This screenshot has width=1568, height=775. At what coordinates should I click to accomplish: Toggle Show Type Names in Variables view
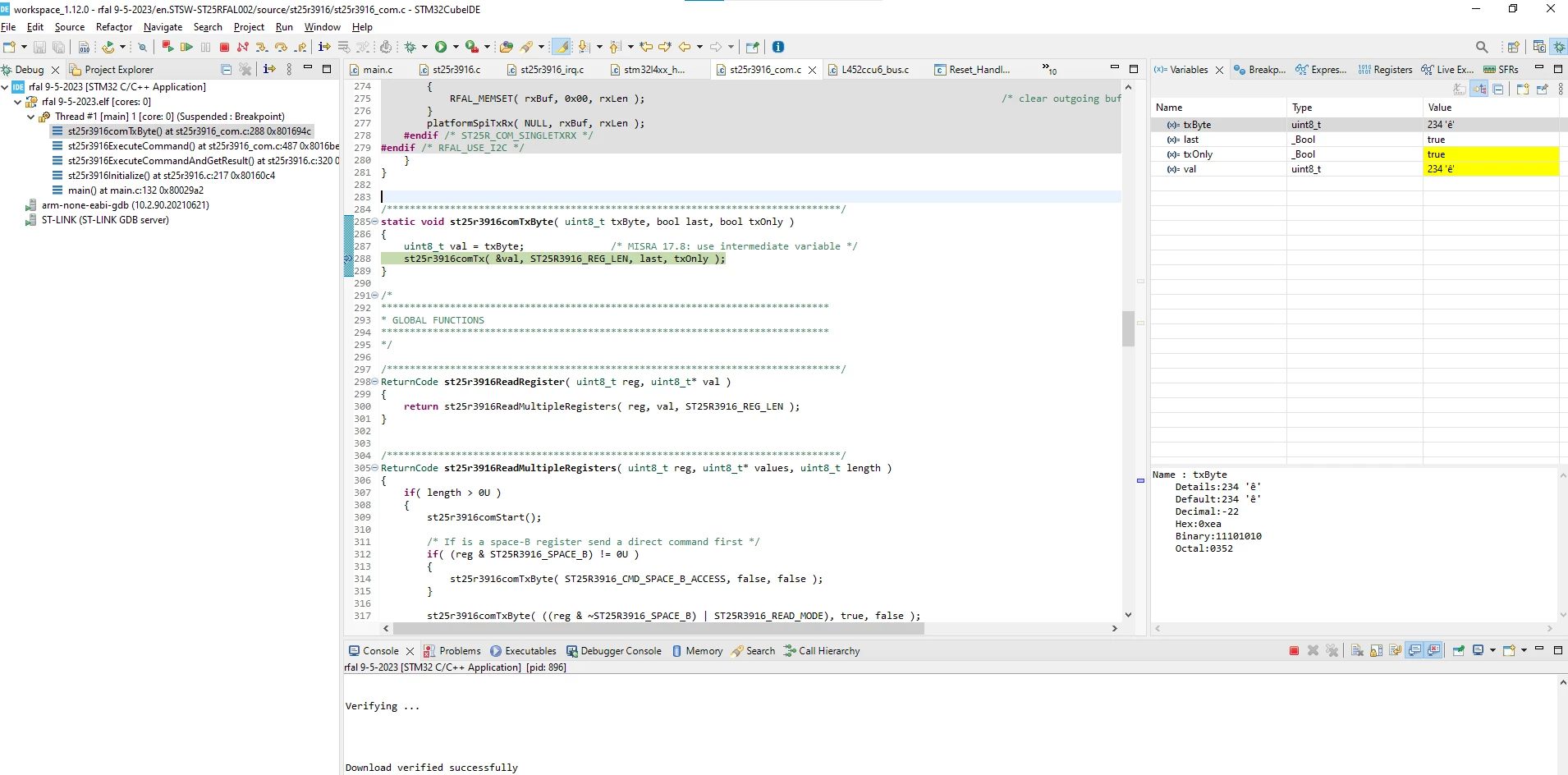[x=1460, y=89]
